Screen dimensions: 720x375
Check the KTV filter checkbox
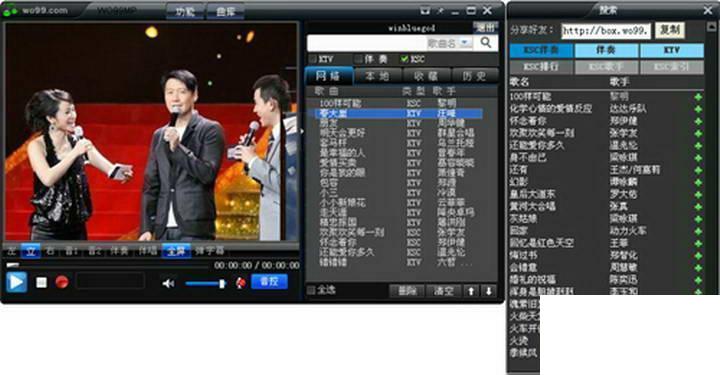tap(313, 59)
